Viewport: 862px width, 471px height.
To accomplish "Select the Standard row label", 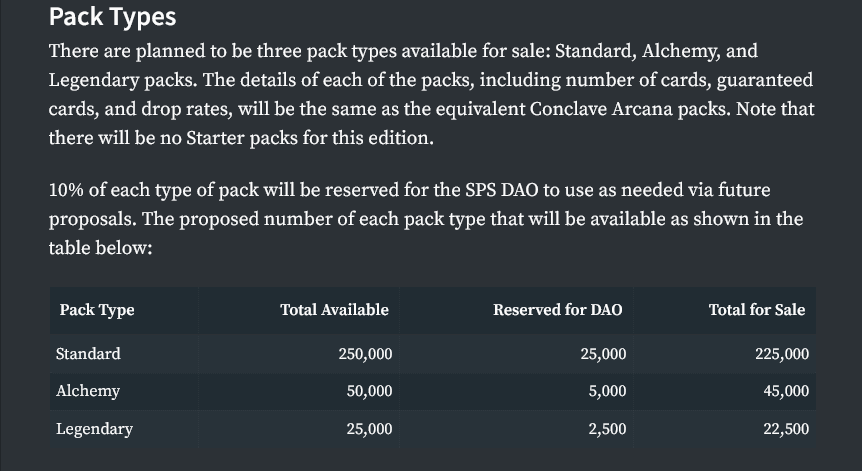I will click(88, 353).
